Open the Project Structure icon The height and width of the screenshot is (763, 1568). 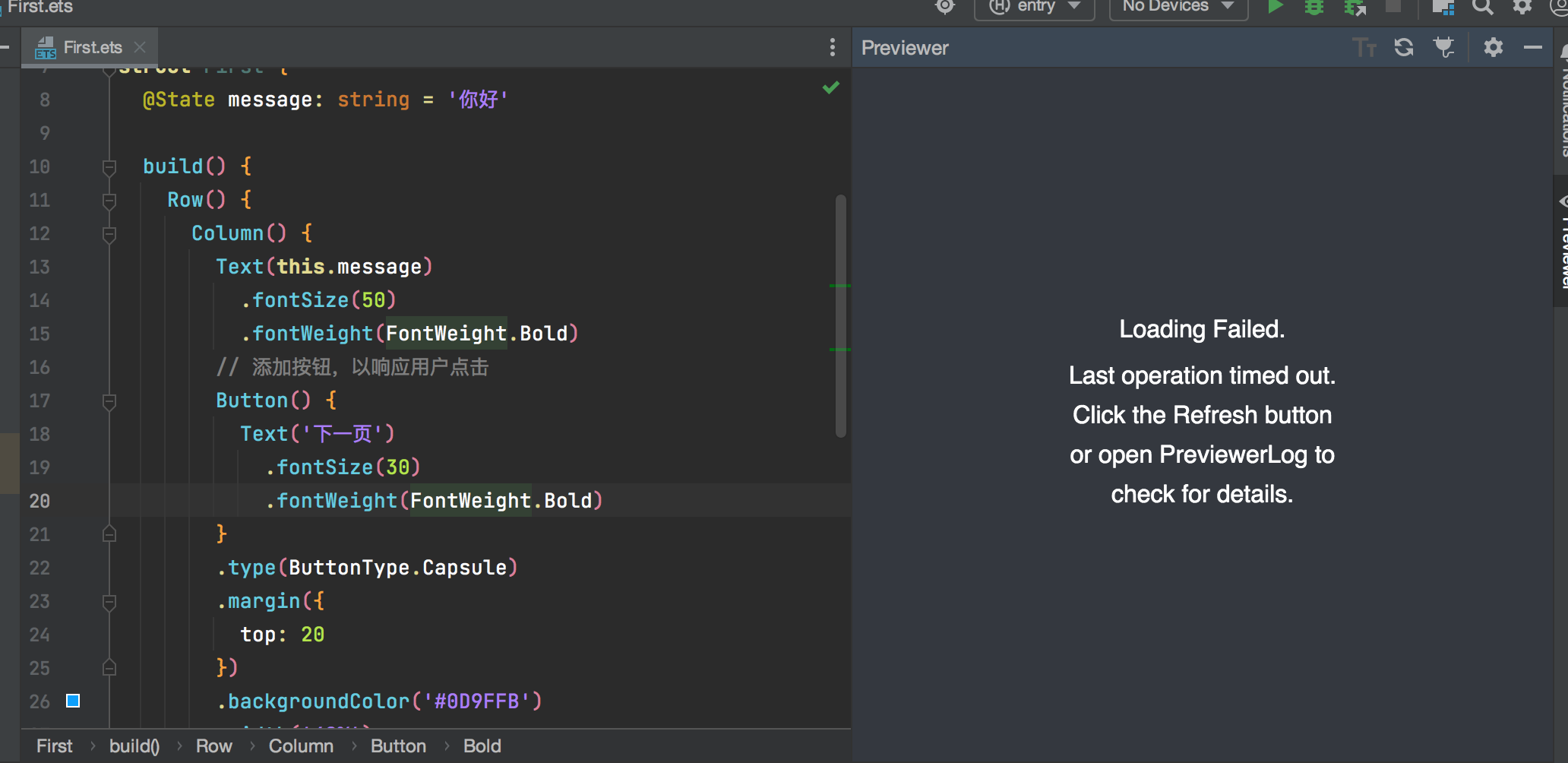pos(1443,7)
